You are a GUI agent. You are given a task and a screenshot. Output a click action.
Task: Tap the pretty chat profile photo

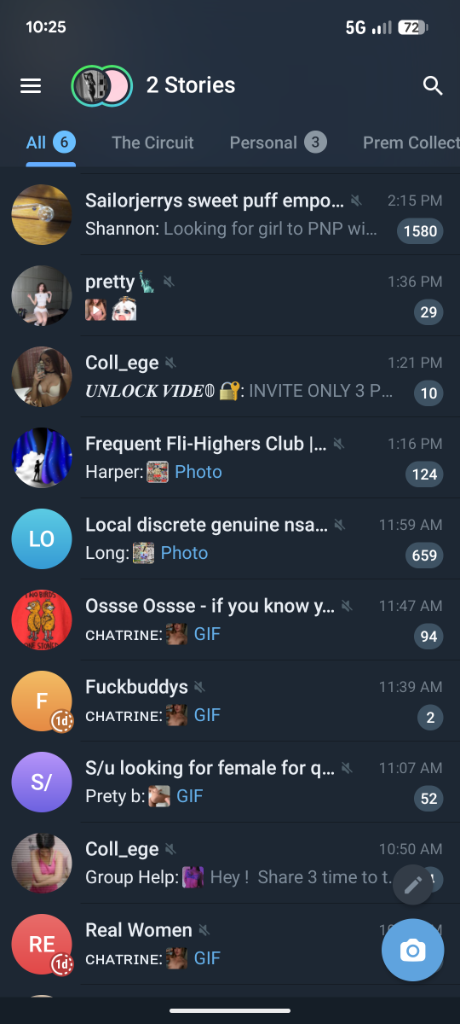(42, 296)
